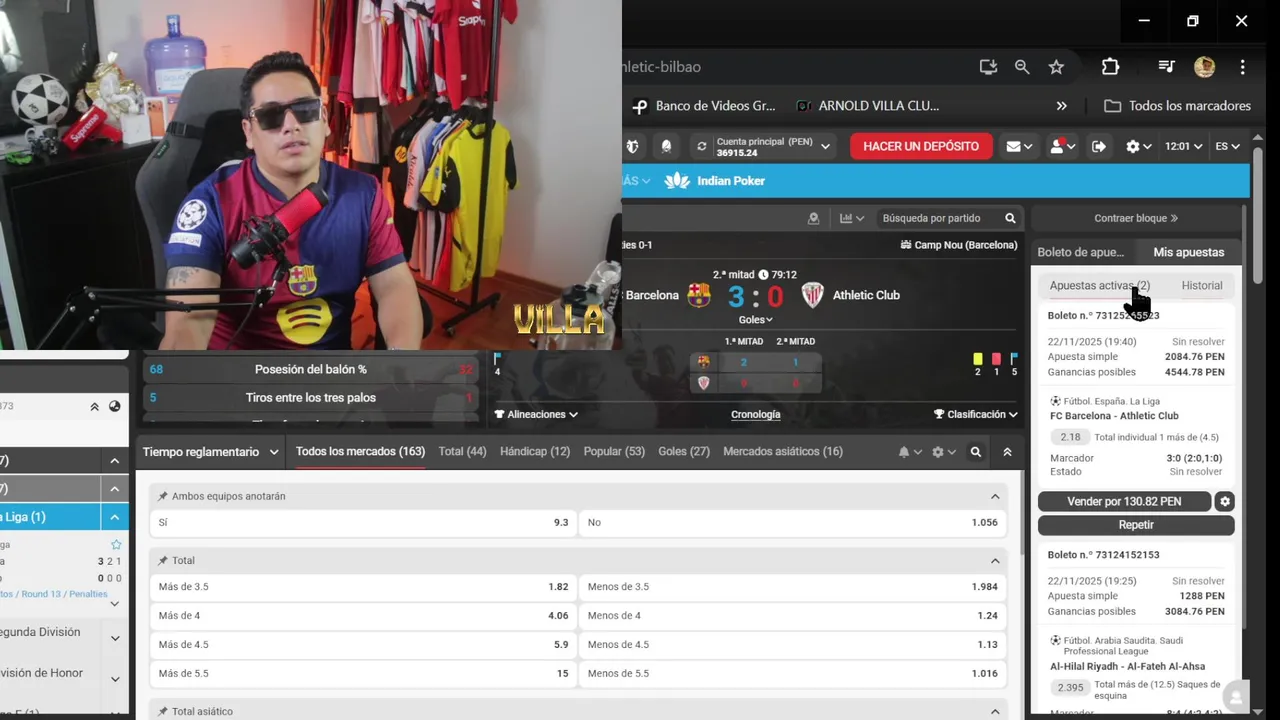1280x720 pixels.
Task: Bet on Sí at 9.3
Action: [363, 523]
